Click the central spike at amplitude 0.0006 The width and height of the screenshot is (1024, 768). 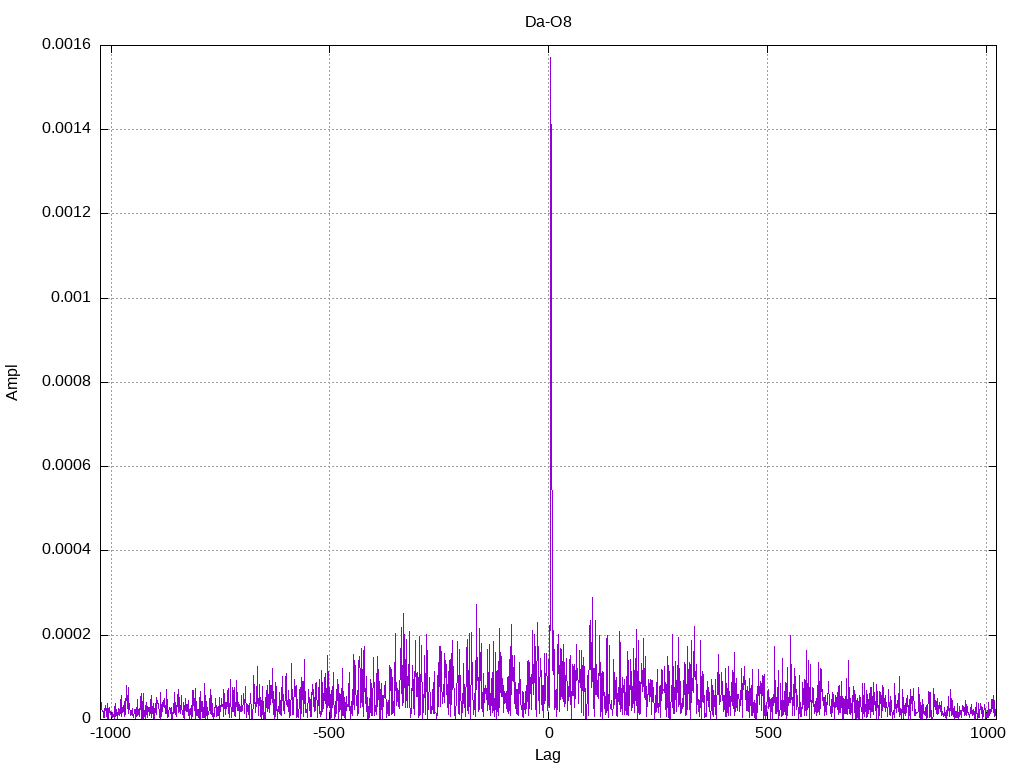[x=550, y=466]
